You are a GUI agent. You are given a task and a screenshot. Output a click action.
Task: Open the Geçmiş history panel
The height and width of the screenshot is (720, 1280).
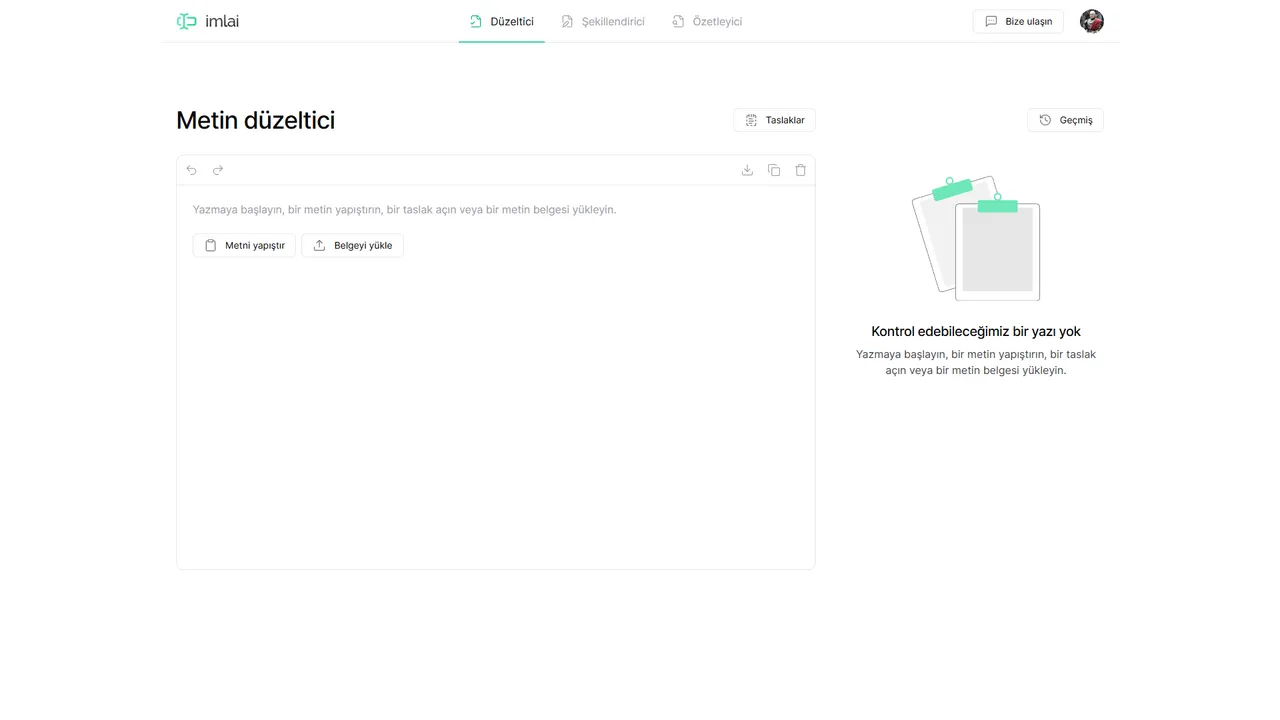[x=1065, y=119]
